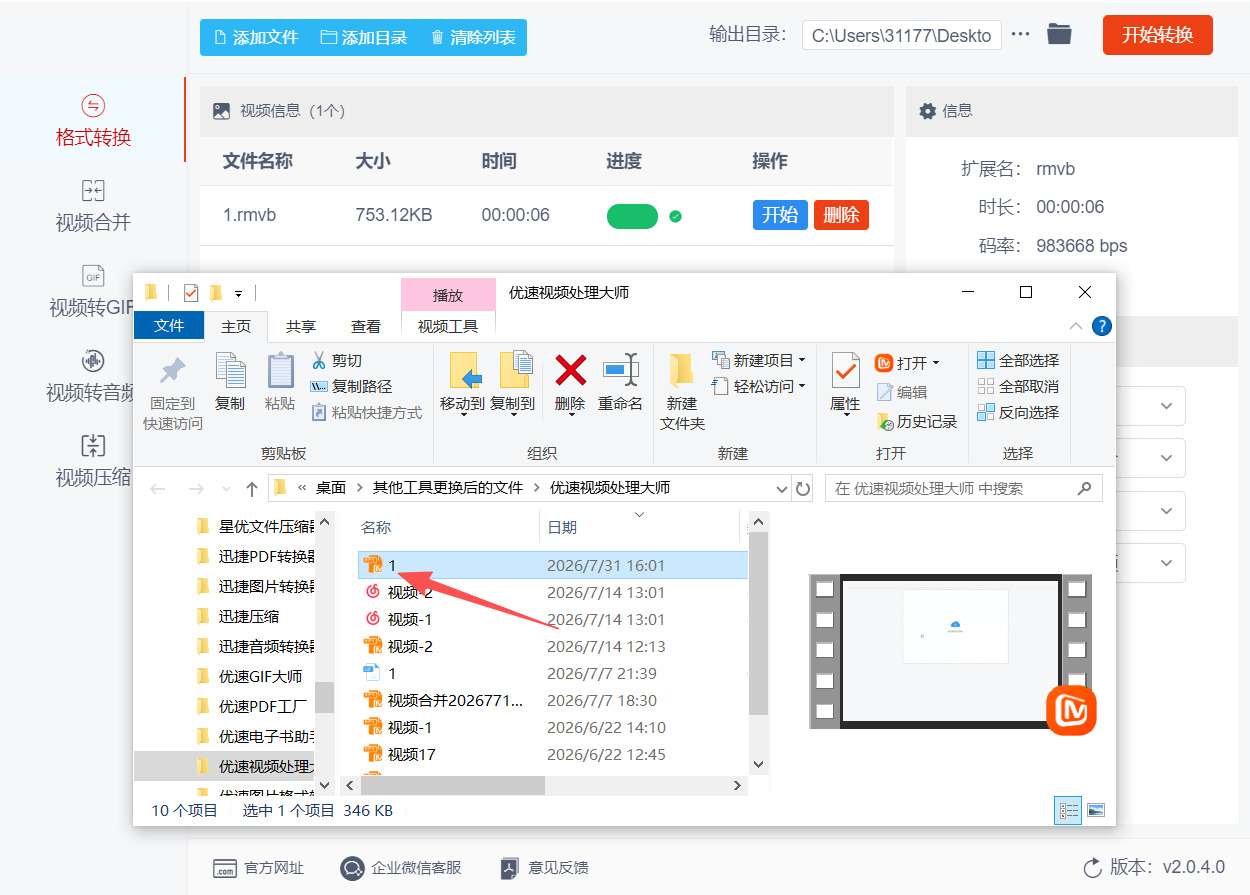Click the 粘贴快捷方式 ribbon item
The width and height of the screenshot is (1250, 895).
(366, 412)
